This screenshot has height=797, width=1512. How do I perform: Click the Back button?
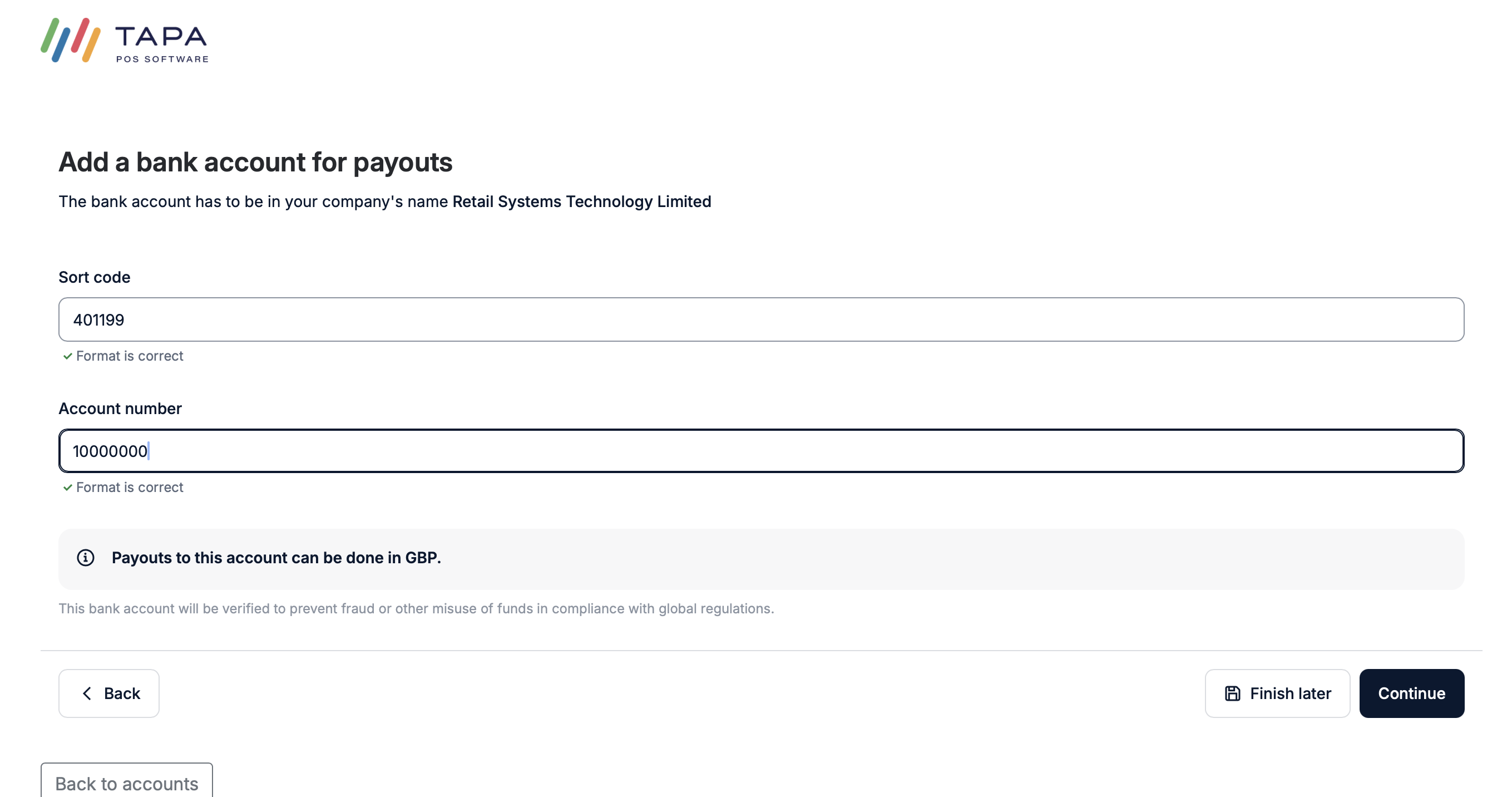coord(108,693)
